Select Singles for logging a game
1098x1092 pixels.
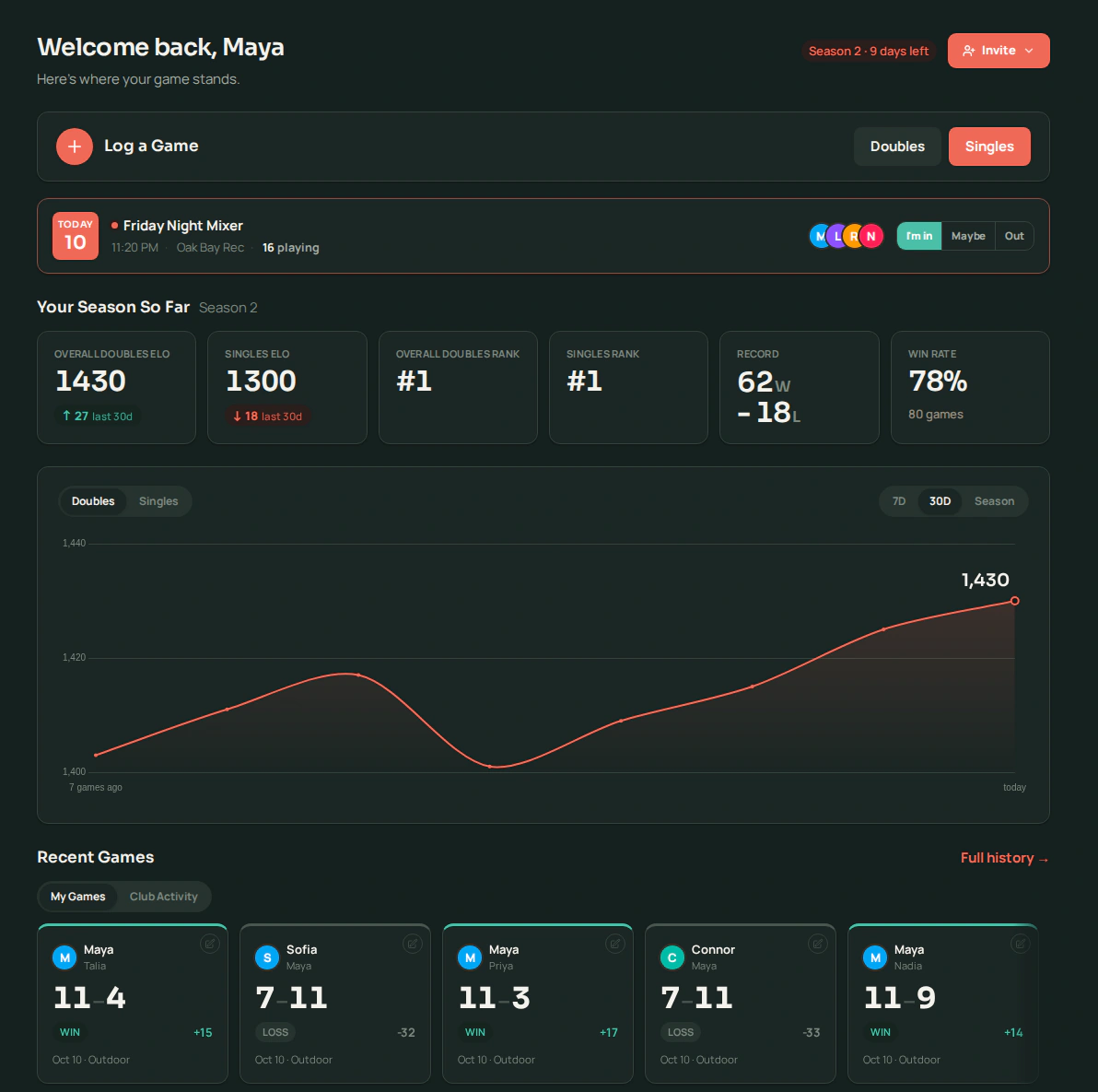point(988,147)
